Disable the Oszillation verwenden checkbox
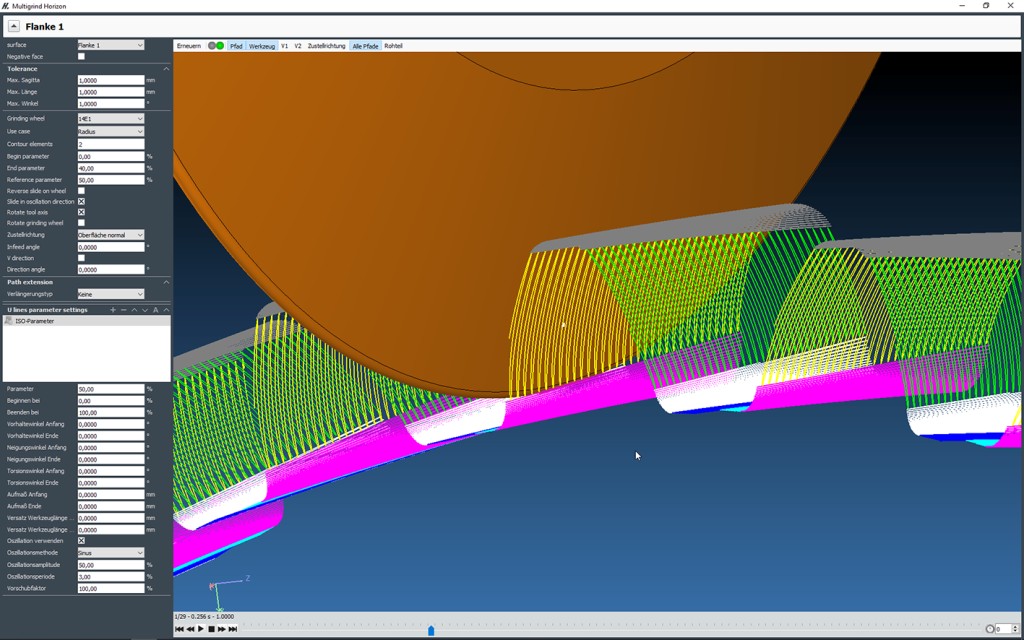 [82, 541]
